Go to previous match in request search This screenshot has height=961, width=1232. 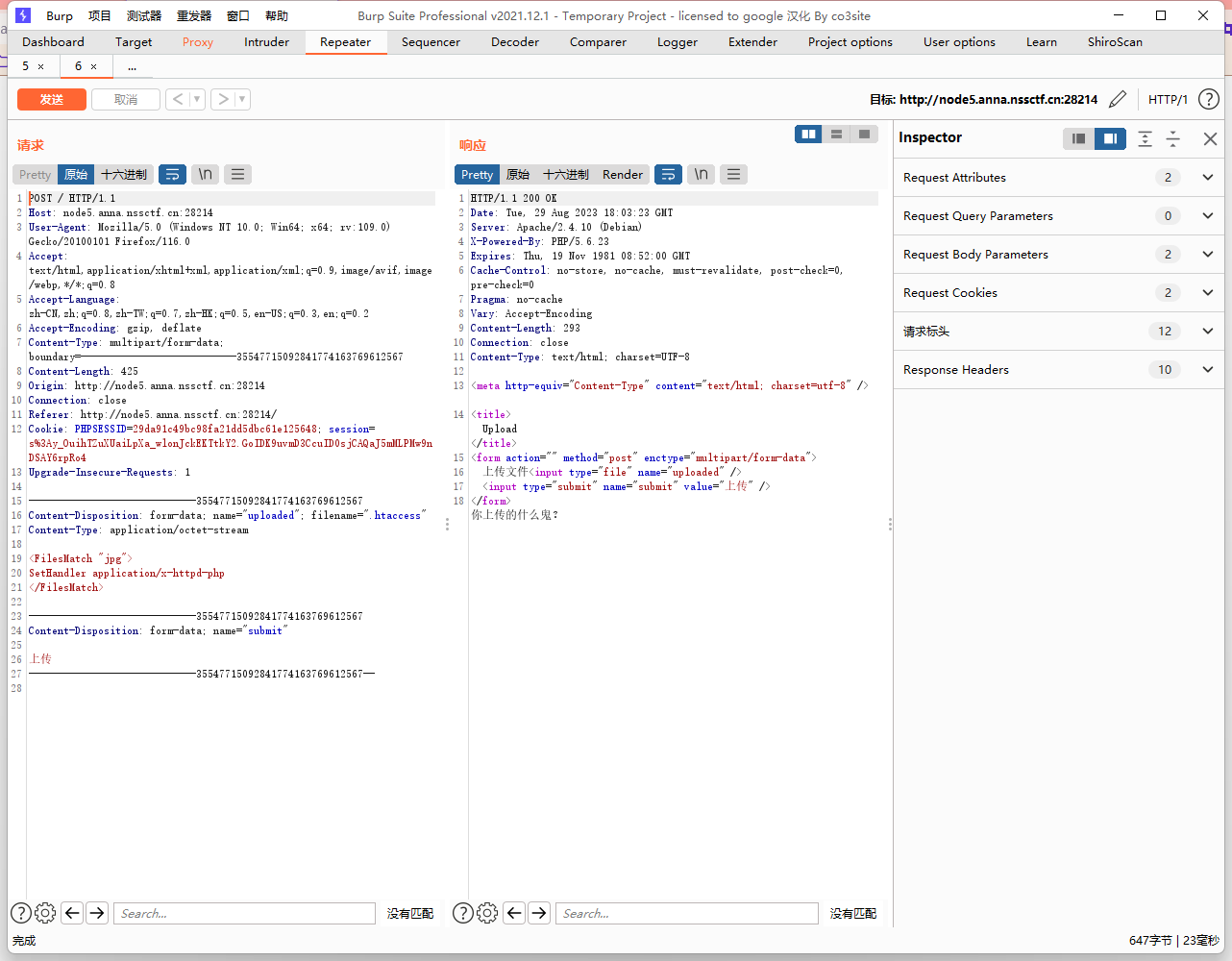coord(72,913)
